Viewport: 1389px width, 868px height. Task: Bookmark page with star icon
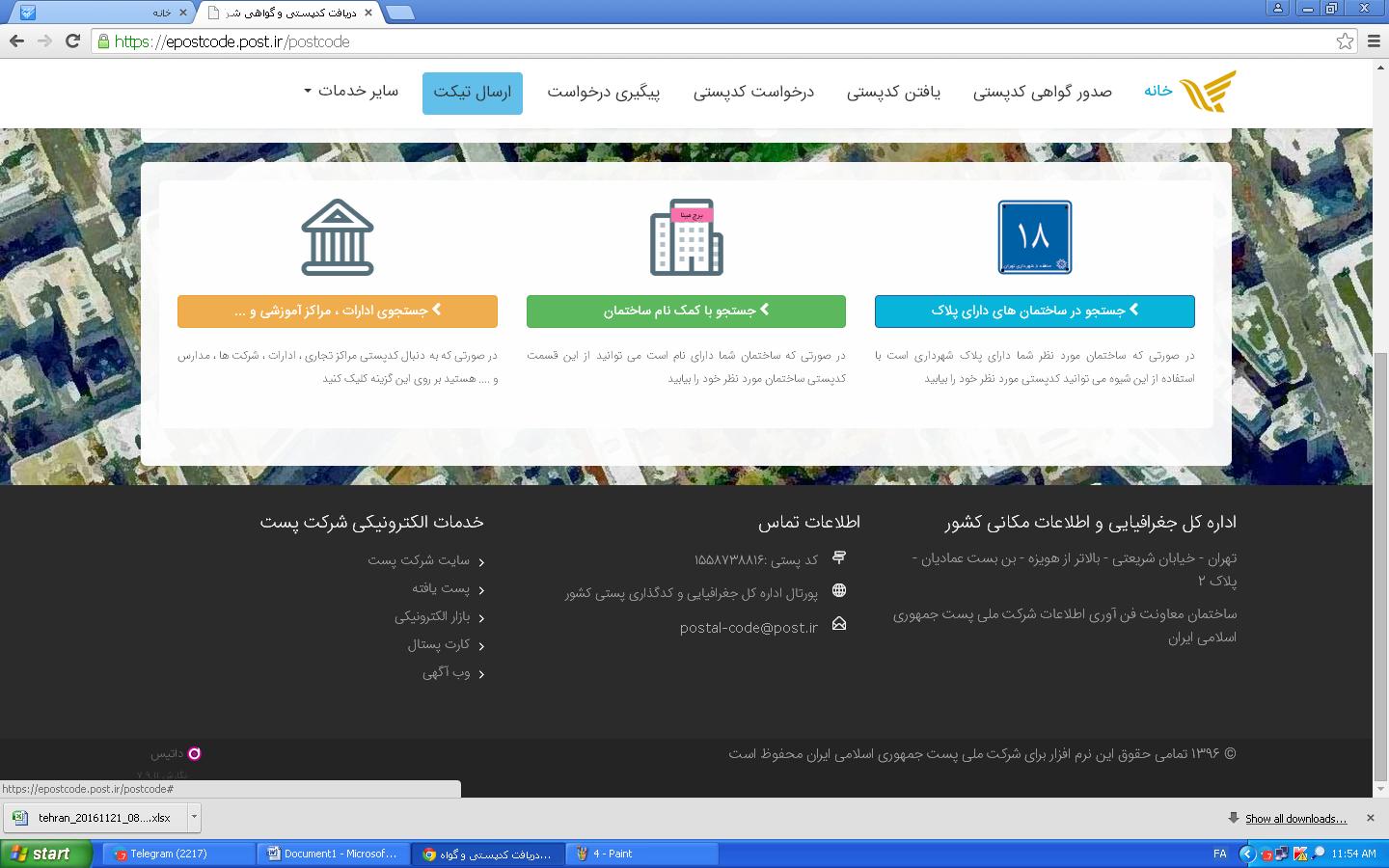click(1345, 41)
